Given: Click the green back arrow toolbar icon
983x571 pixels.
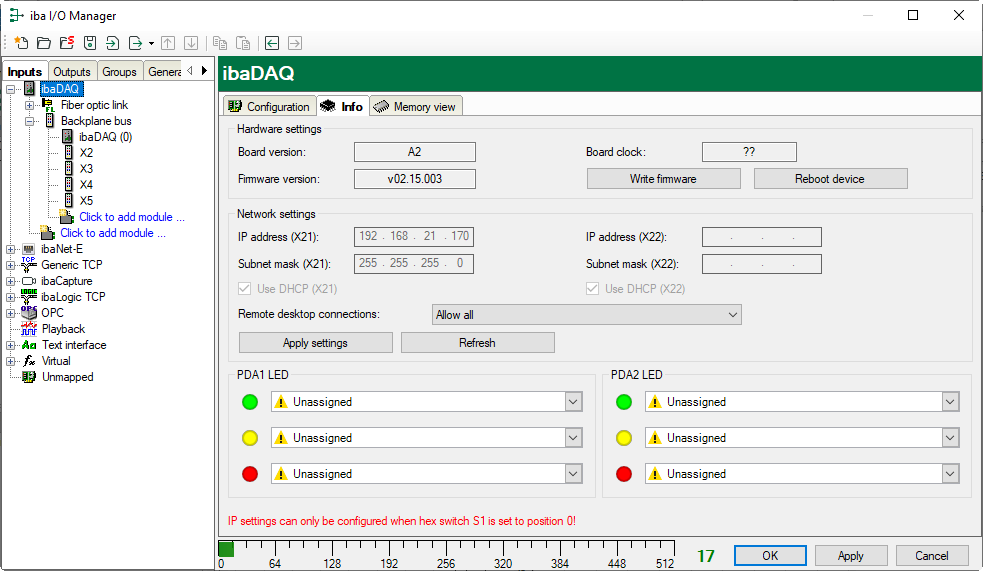Looking at the screenshot, I should 271,43.
